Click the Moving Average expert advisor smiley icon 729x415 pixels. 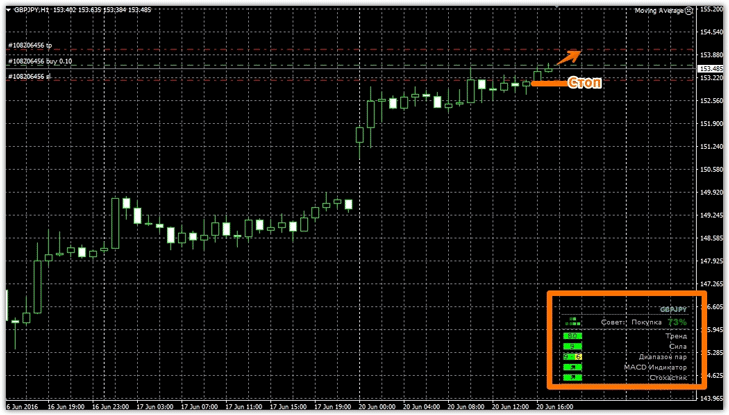coord(690,11)
